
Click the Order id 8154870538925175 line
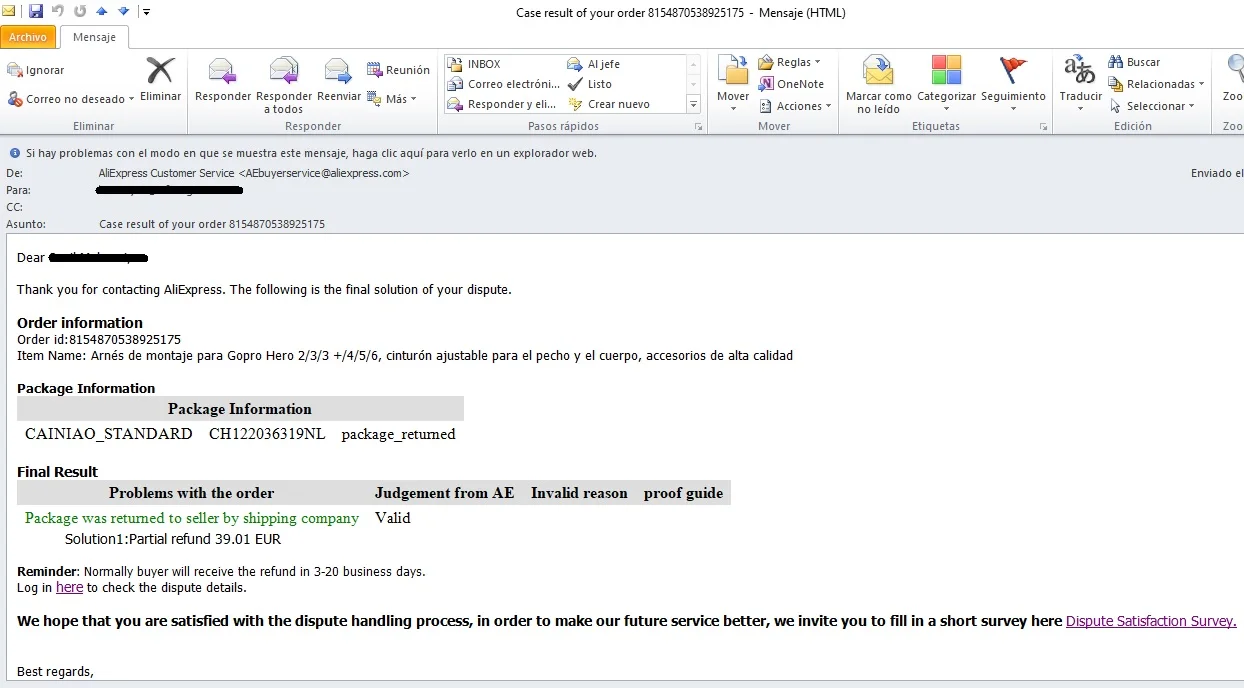click(99, 340)
